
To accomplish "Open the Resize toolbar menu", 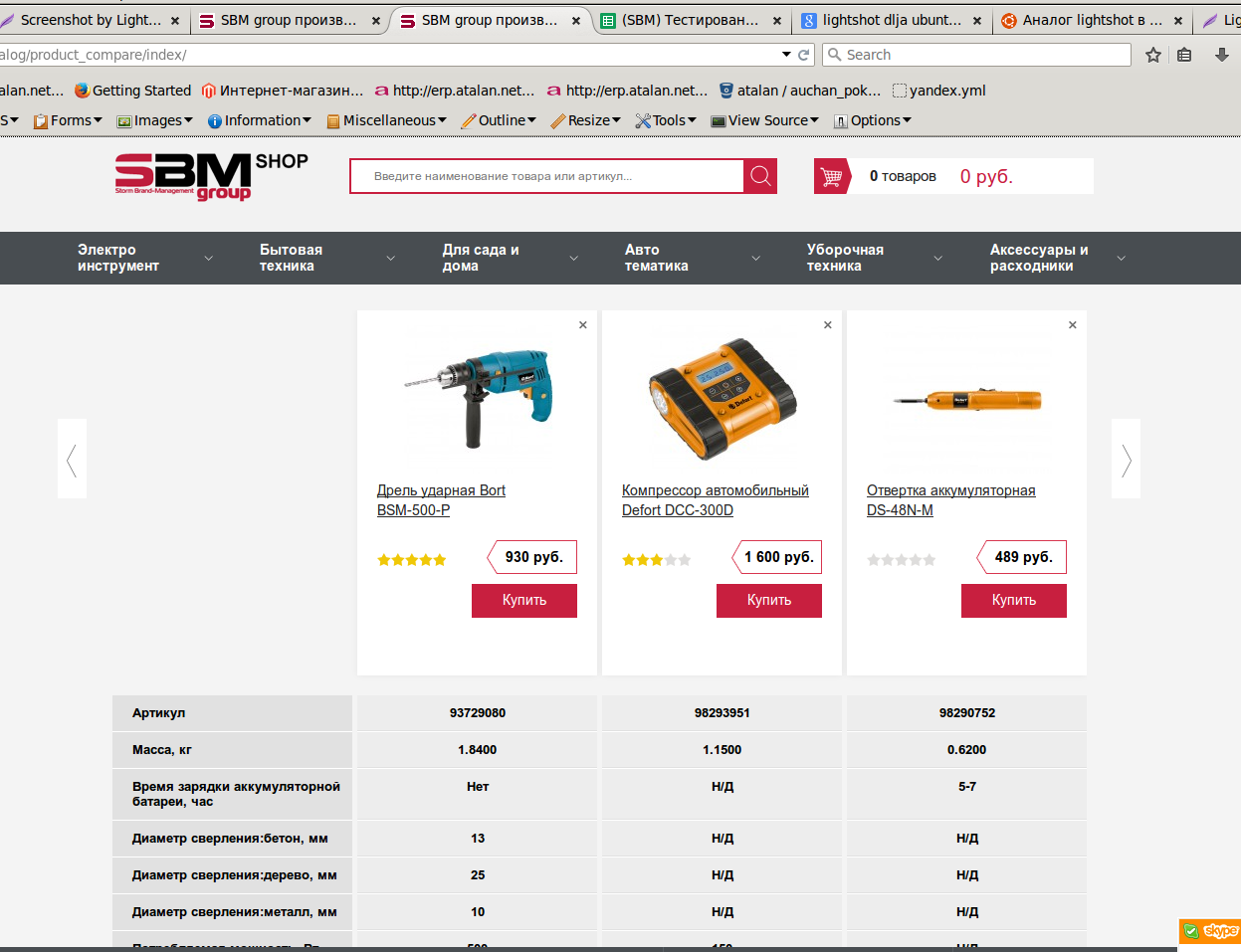I will (586, 120).
